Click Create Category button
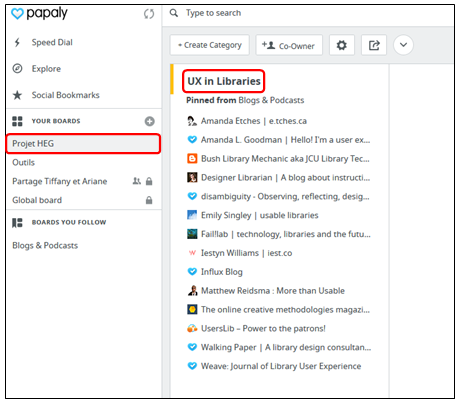The width and height of the screenshot is (460, 403). pyautogui.click(x=210, y=45)
